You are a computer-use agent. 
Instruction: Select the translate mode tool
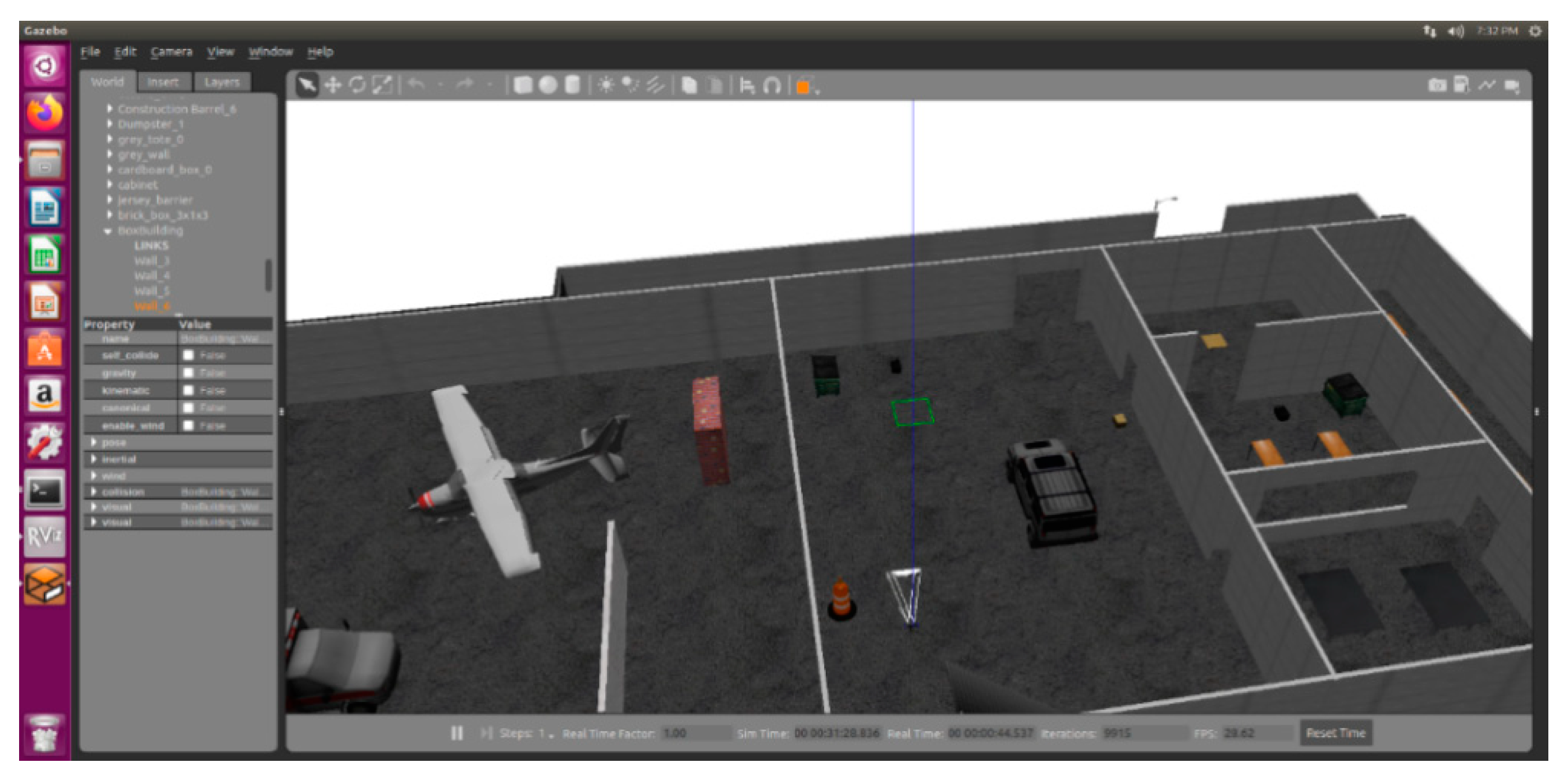(333, 85)
